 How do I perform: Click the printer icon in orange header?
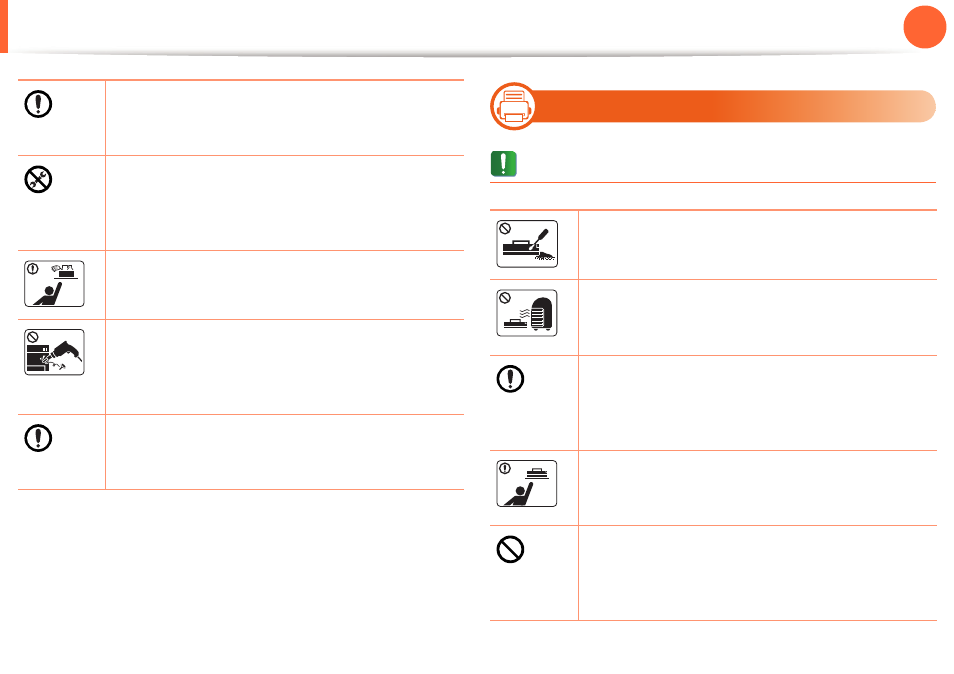point(514,106)
